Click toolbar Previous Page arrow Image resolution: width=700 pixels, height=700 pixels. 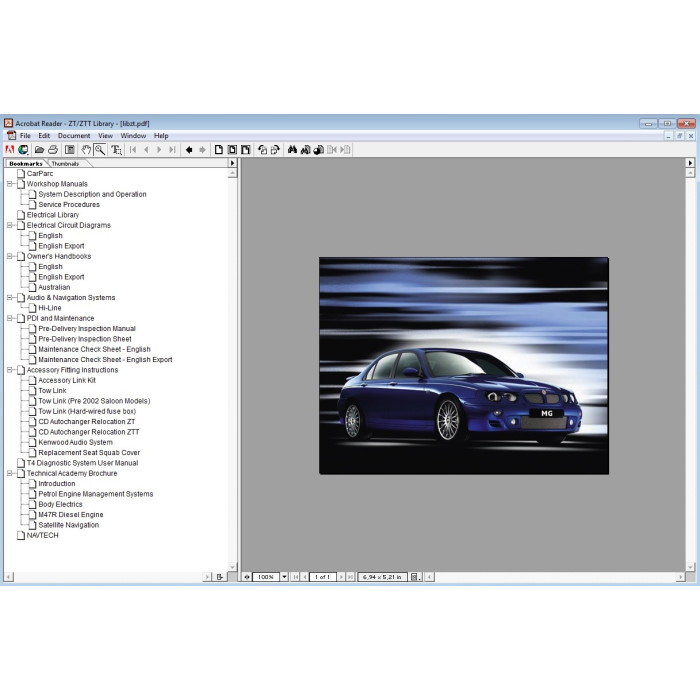[146, 150]
